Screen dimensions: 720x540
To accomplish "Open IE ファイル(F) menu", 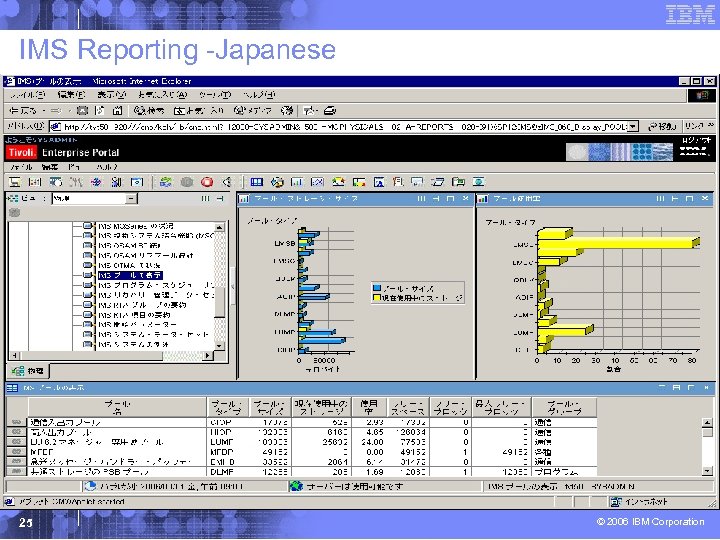I will (x=27, y=95).
